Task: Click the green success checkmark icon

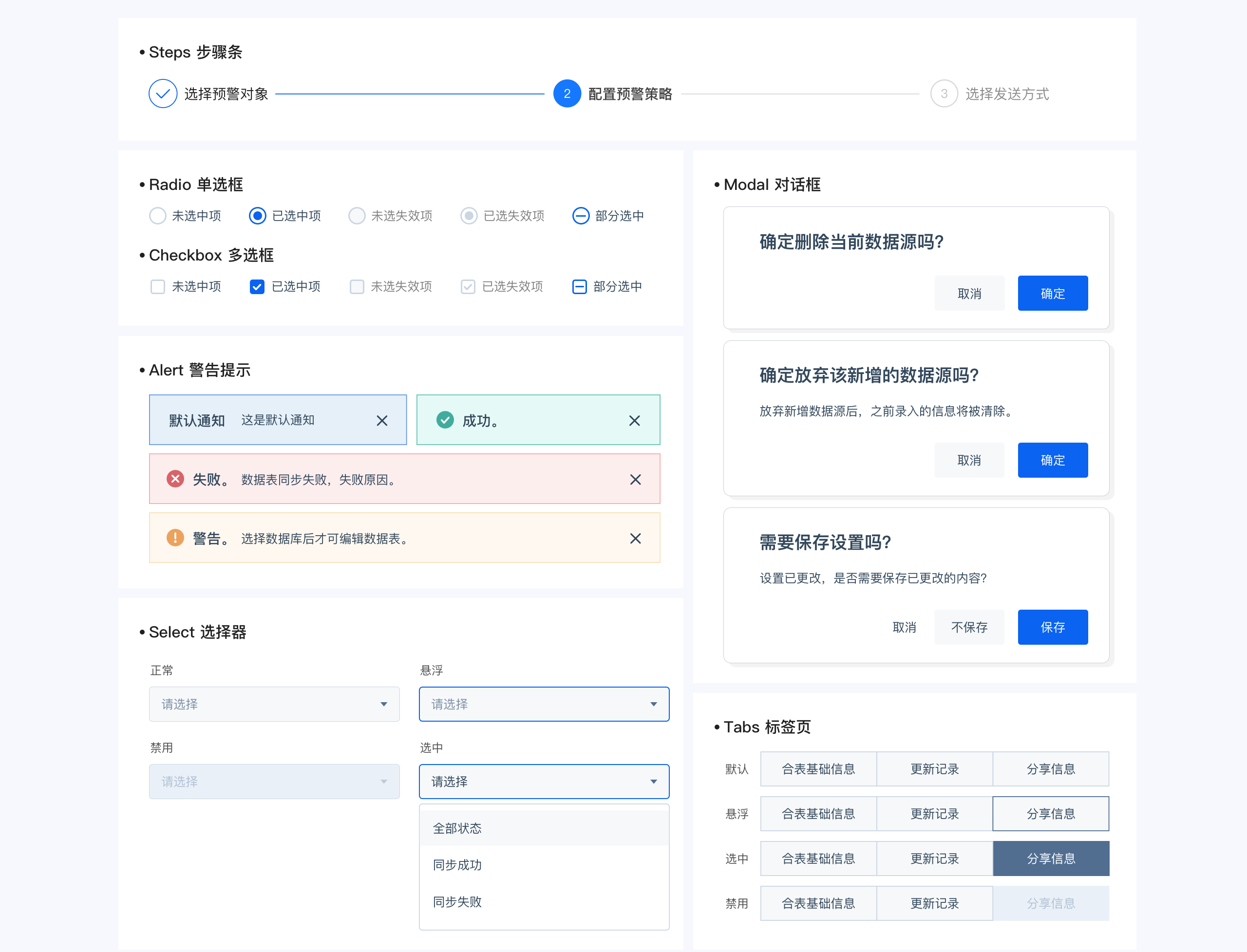Action: 445,420
